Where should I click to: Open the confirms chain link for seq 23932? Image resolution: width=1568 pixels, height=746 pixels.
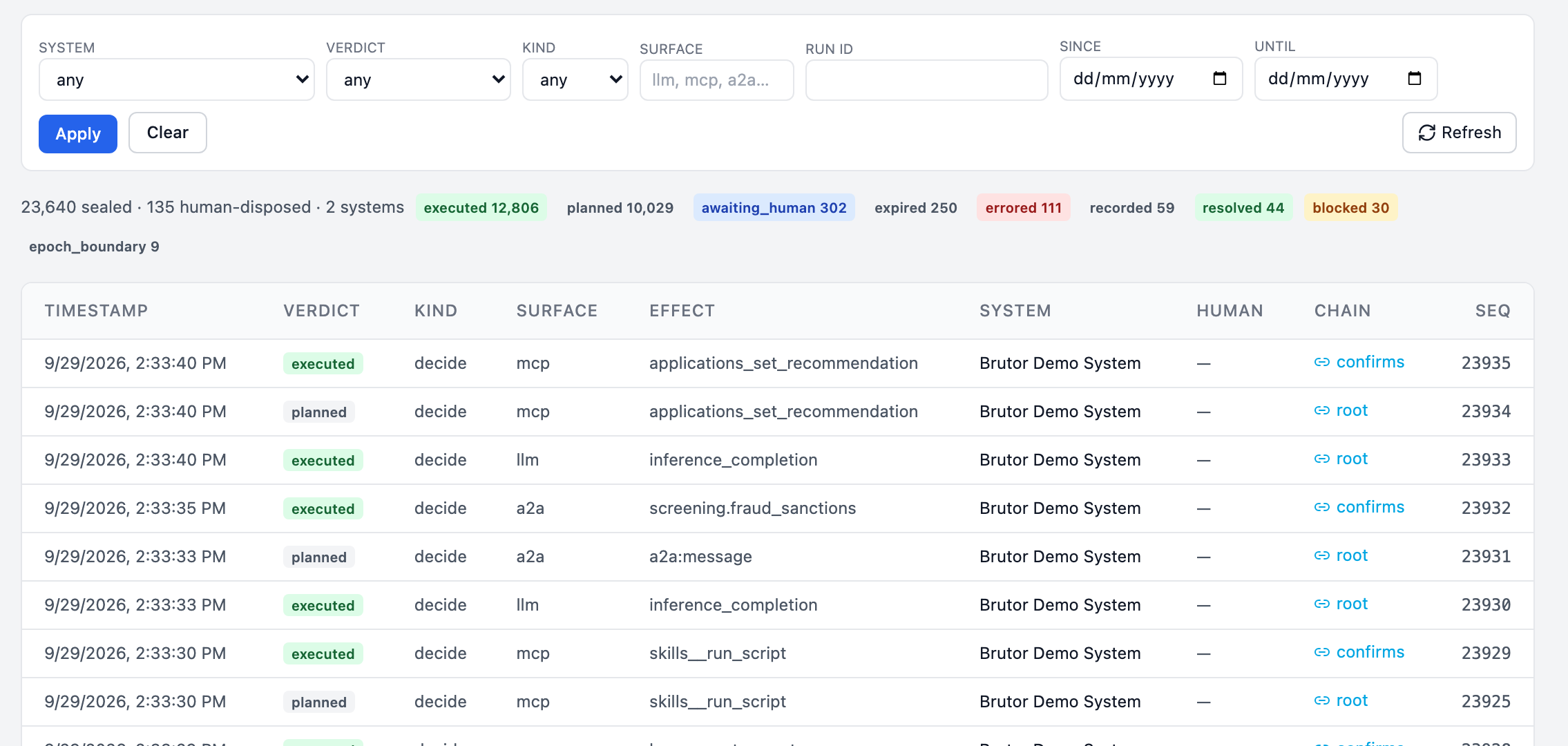(x=1359, y=507)
